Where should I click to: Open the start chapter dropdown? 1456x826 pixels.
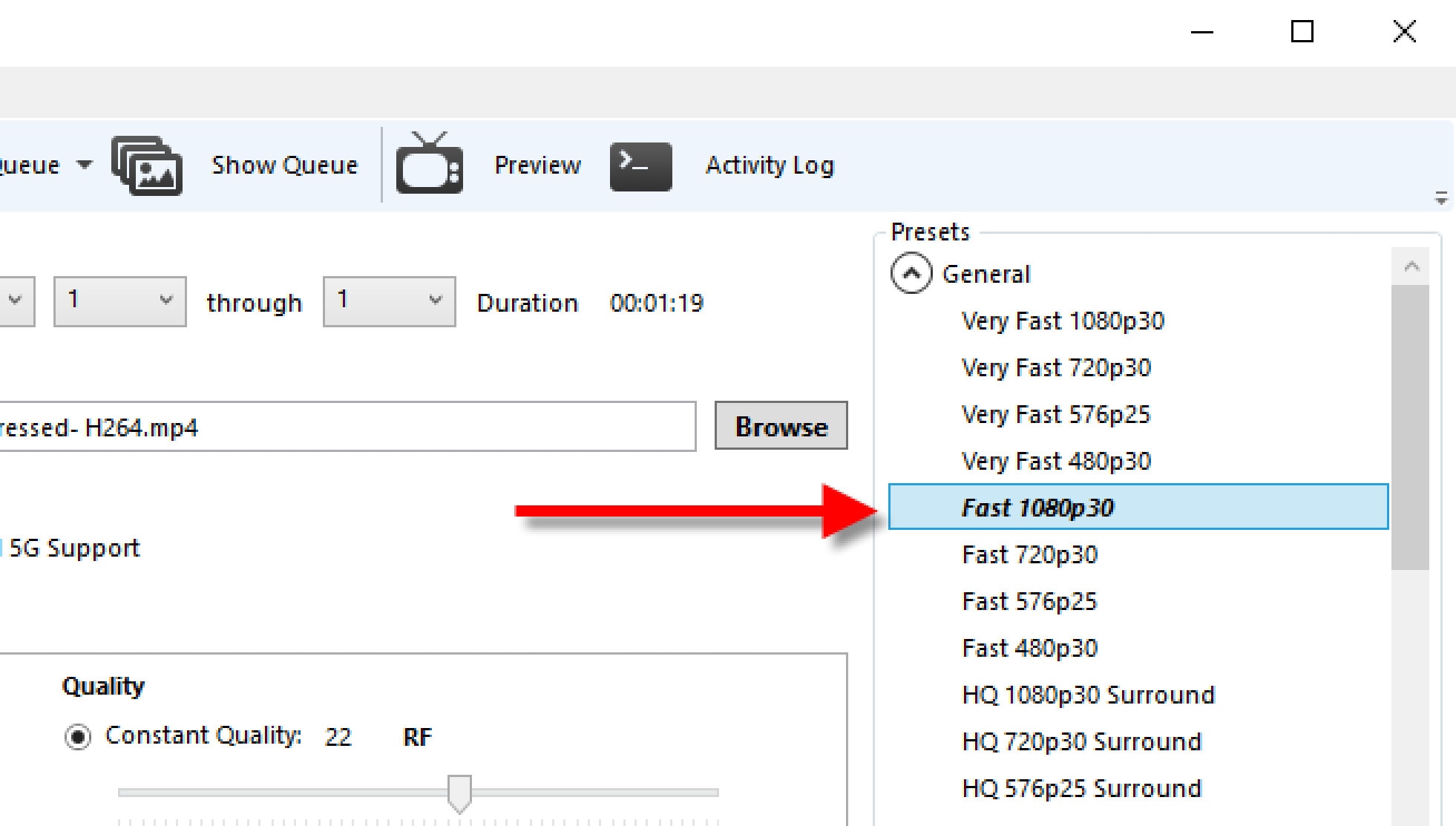[120, 301]
